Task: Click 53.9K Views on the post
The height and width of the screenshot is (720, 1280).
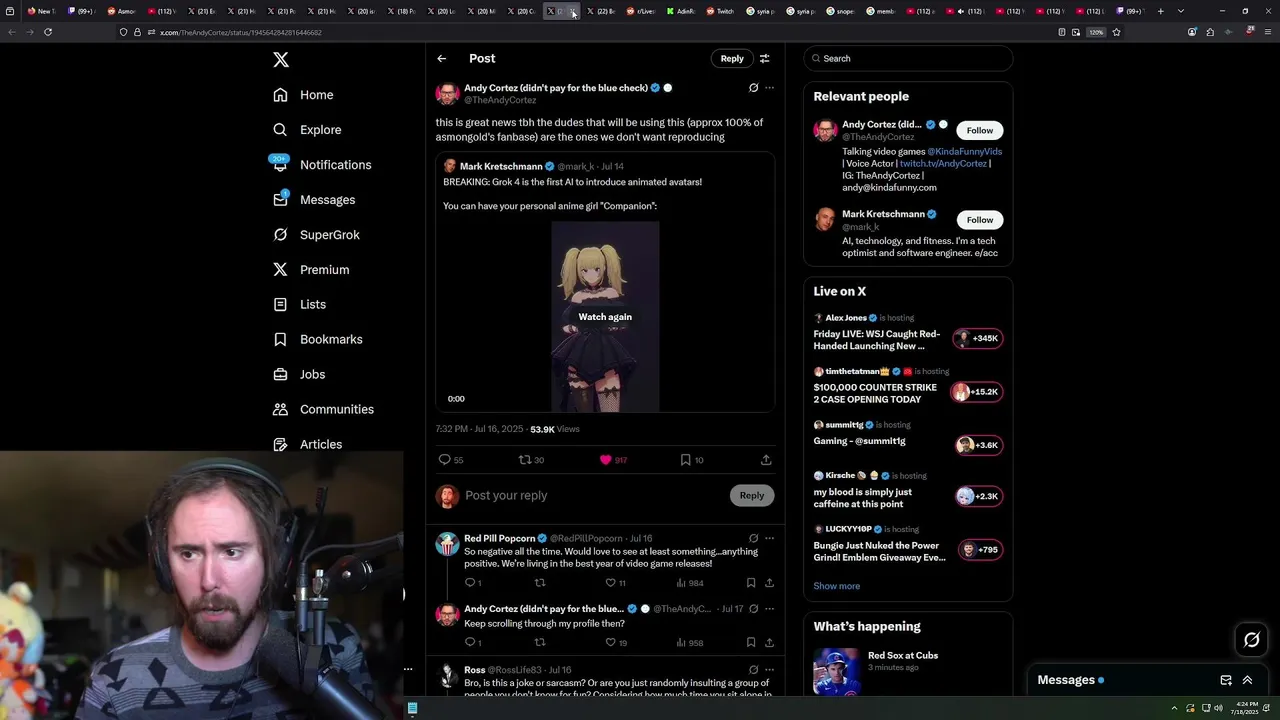Action: click(x=554, y=429)
